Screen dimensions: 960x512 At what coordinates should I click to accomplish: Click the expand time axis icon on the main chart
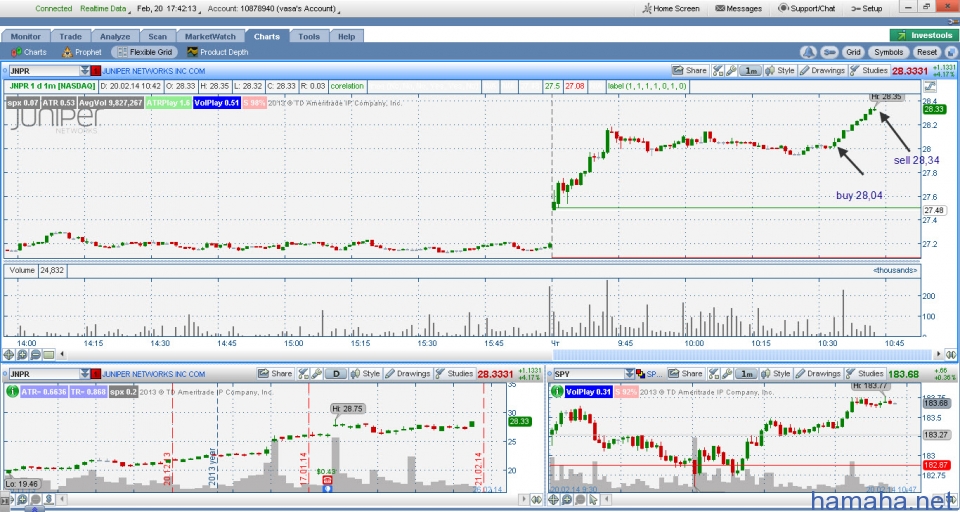[951, 354]
